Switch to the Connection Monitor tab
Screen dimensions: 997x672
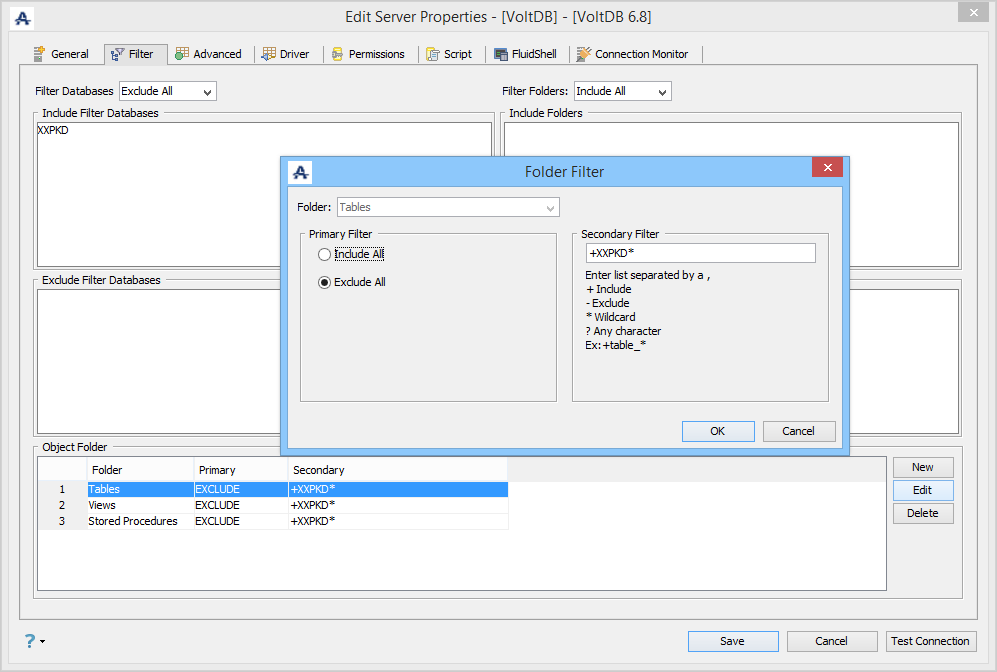(633, 54)
